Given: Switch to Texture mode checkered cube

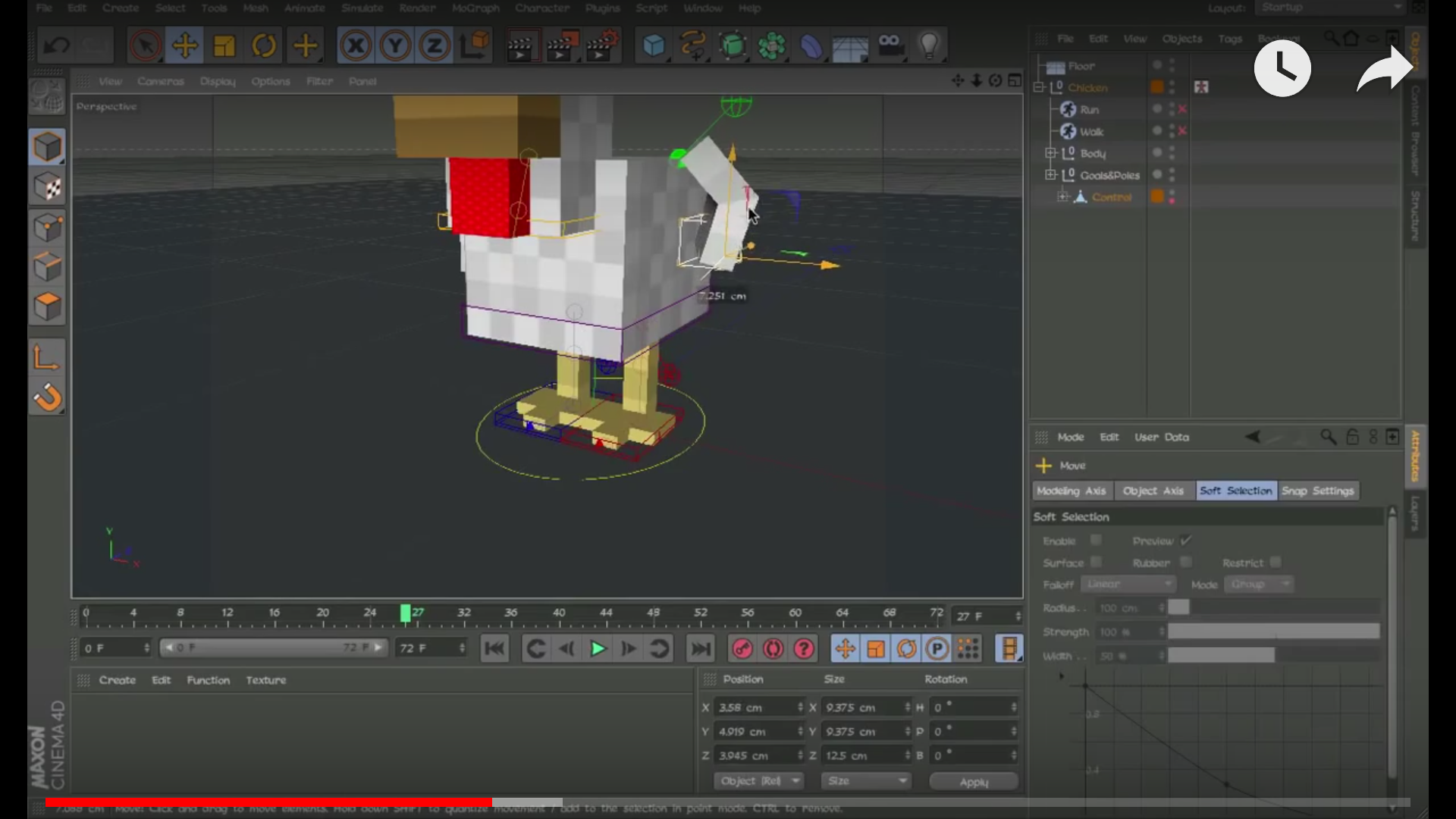Looking at the screenshot, I should [47, 187].
